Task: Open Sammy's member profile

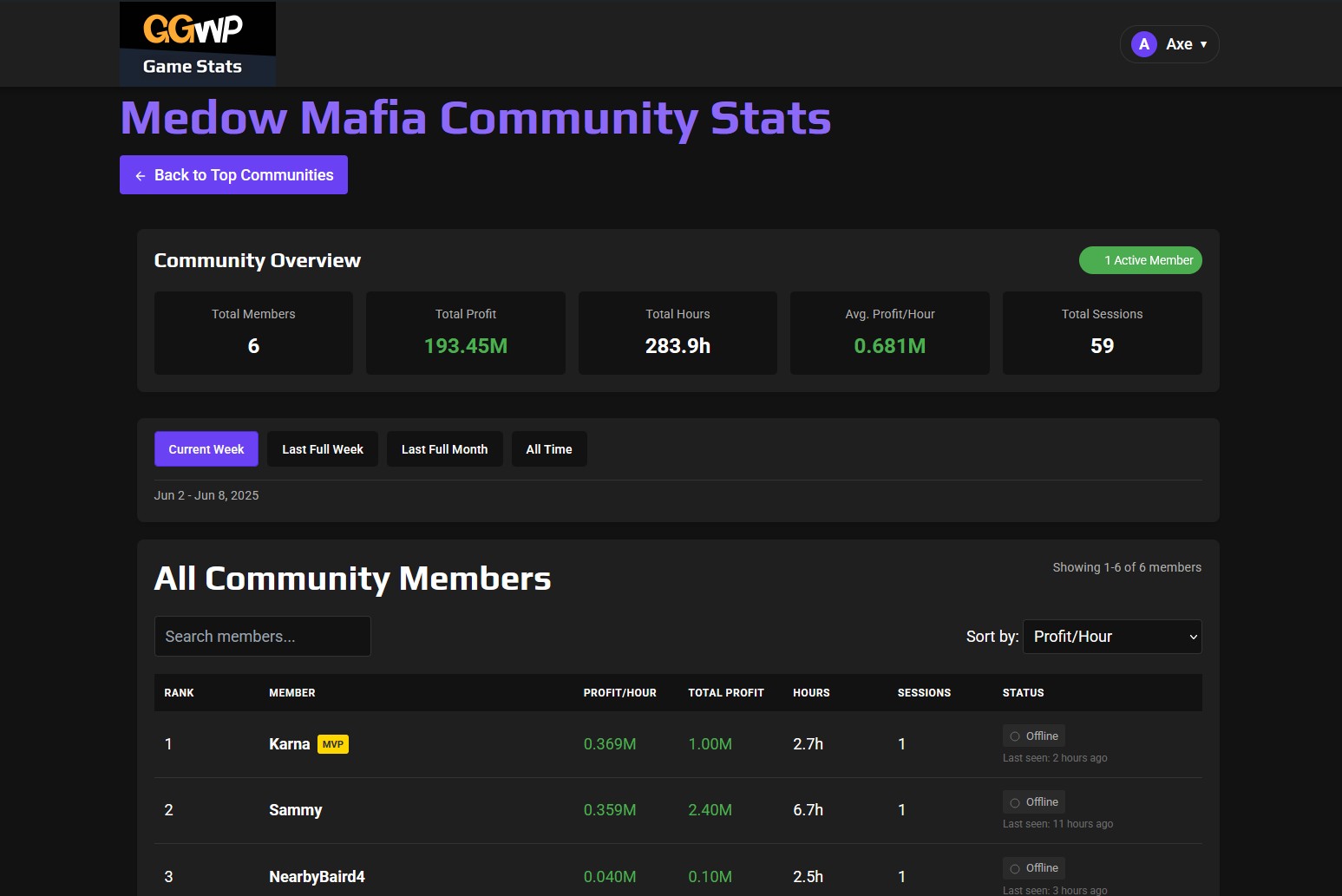Action: coord(295,809)
